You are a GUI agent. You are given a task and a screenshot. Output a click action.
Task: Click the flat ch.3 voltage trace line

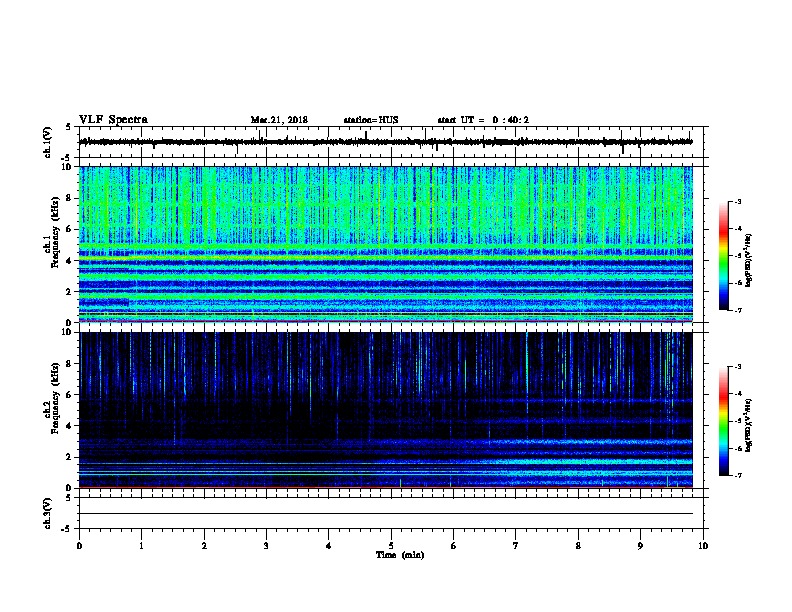[386, 514]
